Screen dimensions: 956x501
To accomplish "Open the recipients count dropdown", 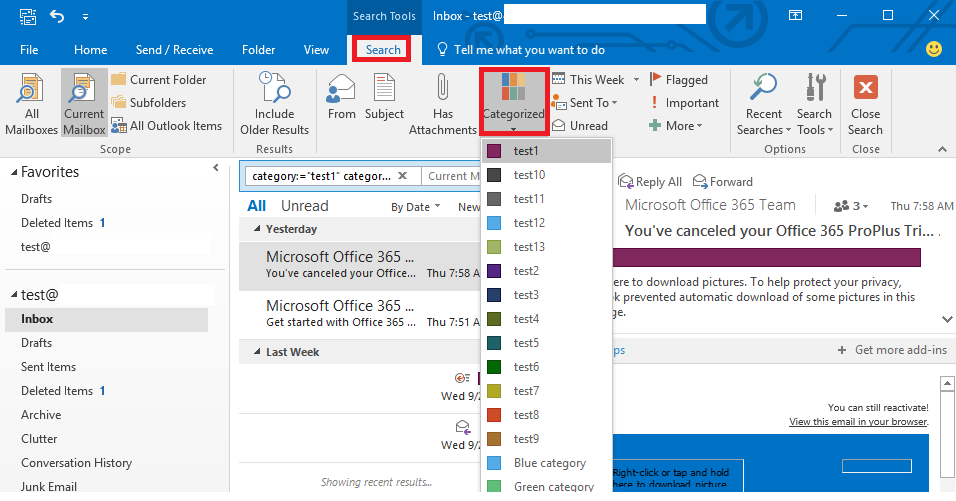I will click(851, 206).
